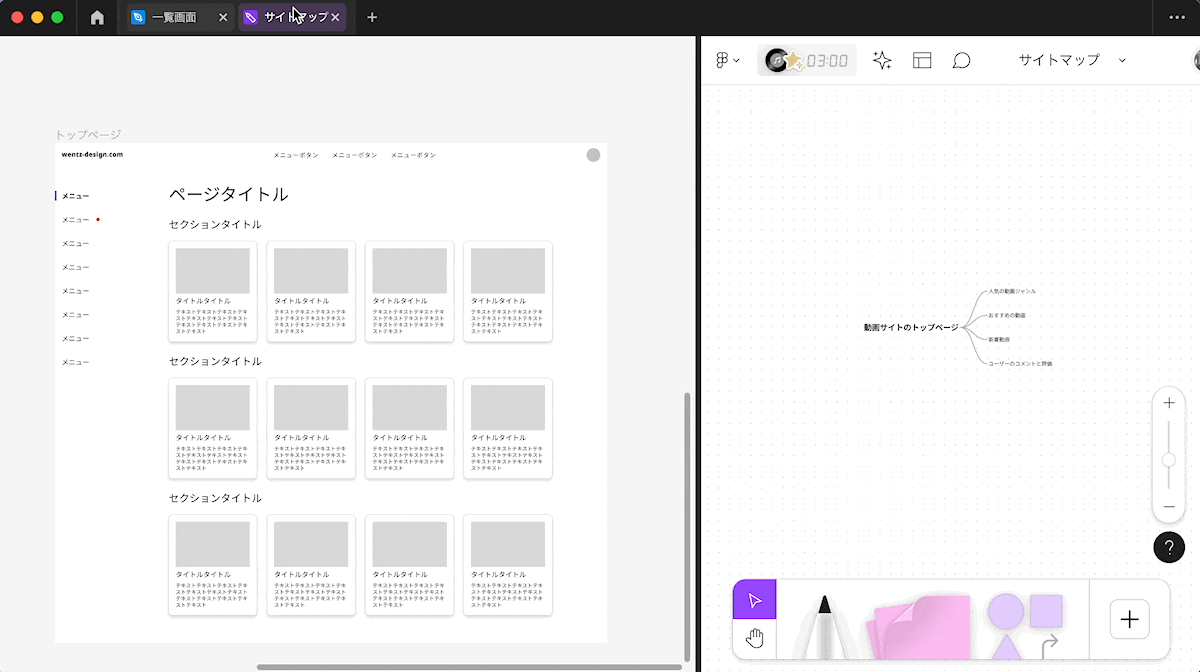Zoom in using the plus control
The height and width of the screenshot is (672, 1200).
pyautogui.click(x=1168, y=403)
